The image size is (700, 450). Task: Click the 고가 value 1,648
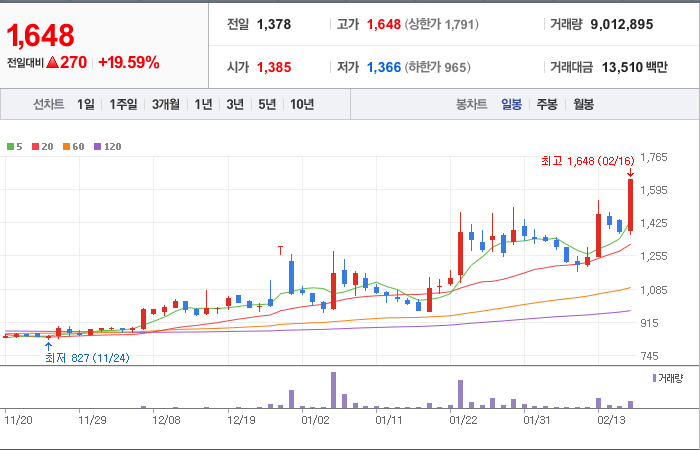pyautogui.click(x=383, y=24)
